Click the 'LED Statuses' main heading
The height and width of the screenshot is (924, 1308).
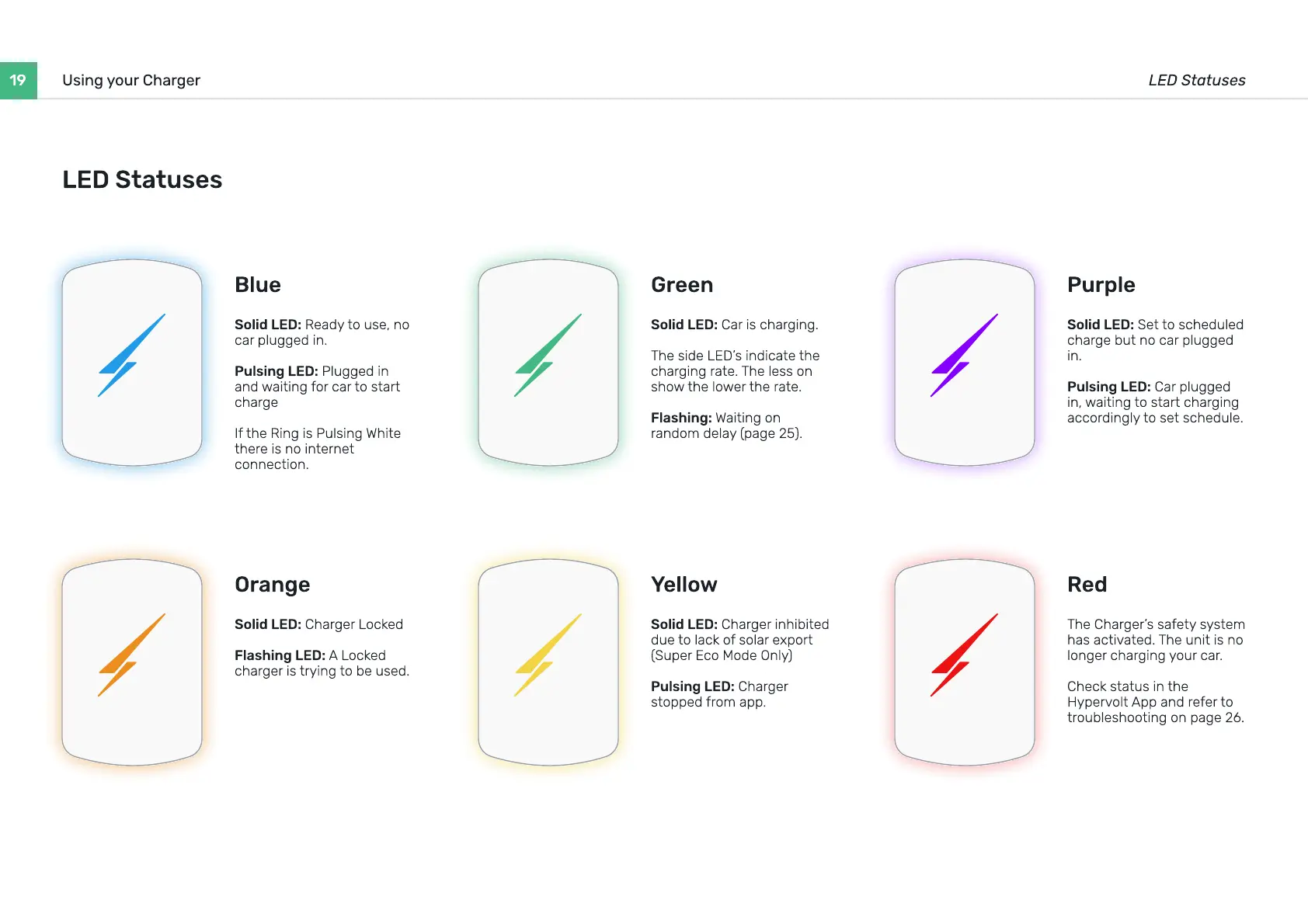(x=142, y=179)
